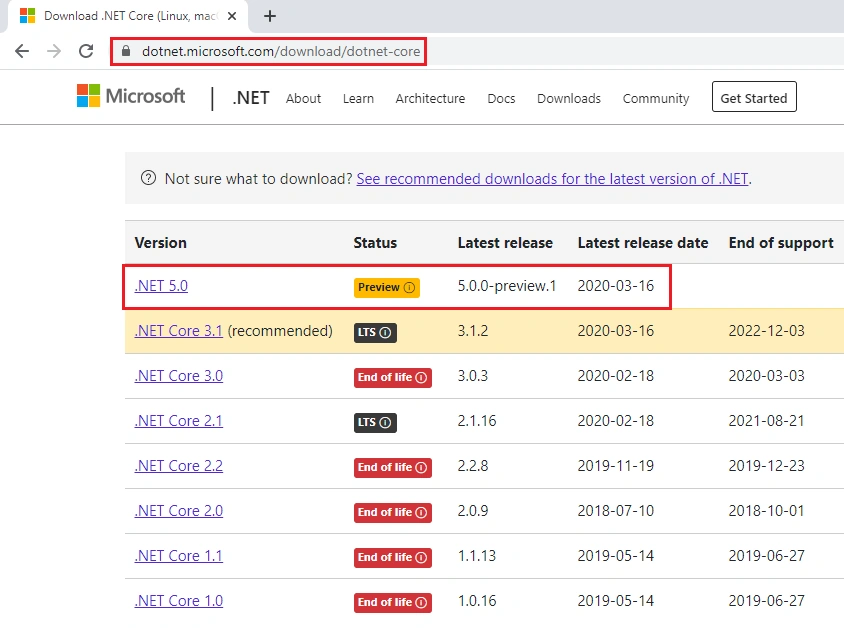The image size is (844, 628).
Task: Select the 2022-12-03 end of support date
Action: [766, 330]
